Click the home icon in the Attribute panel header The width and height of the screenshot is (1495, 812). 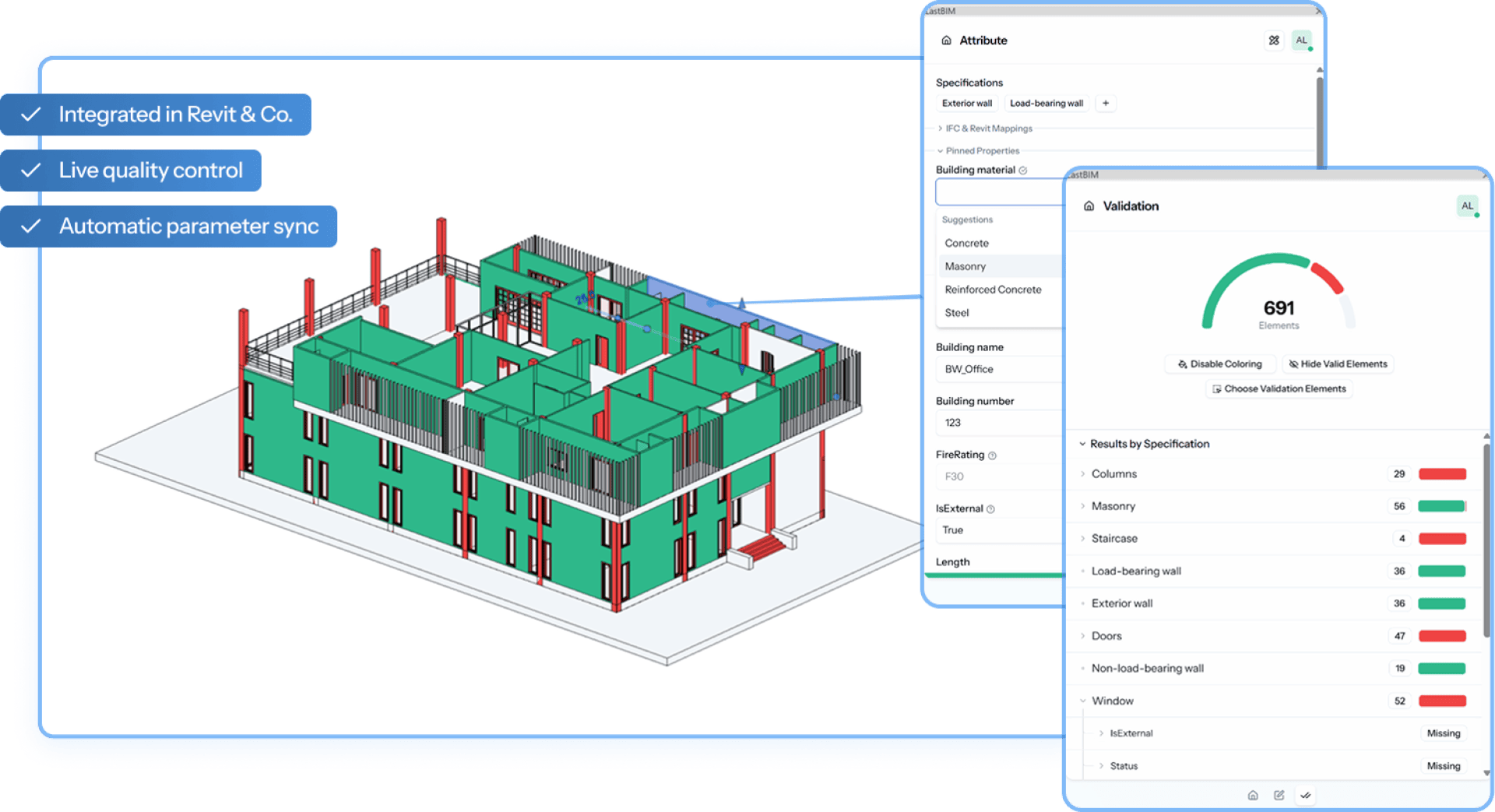pos(947,40)
